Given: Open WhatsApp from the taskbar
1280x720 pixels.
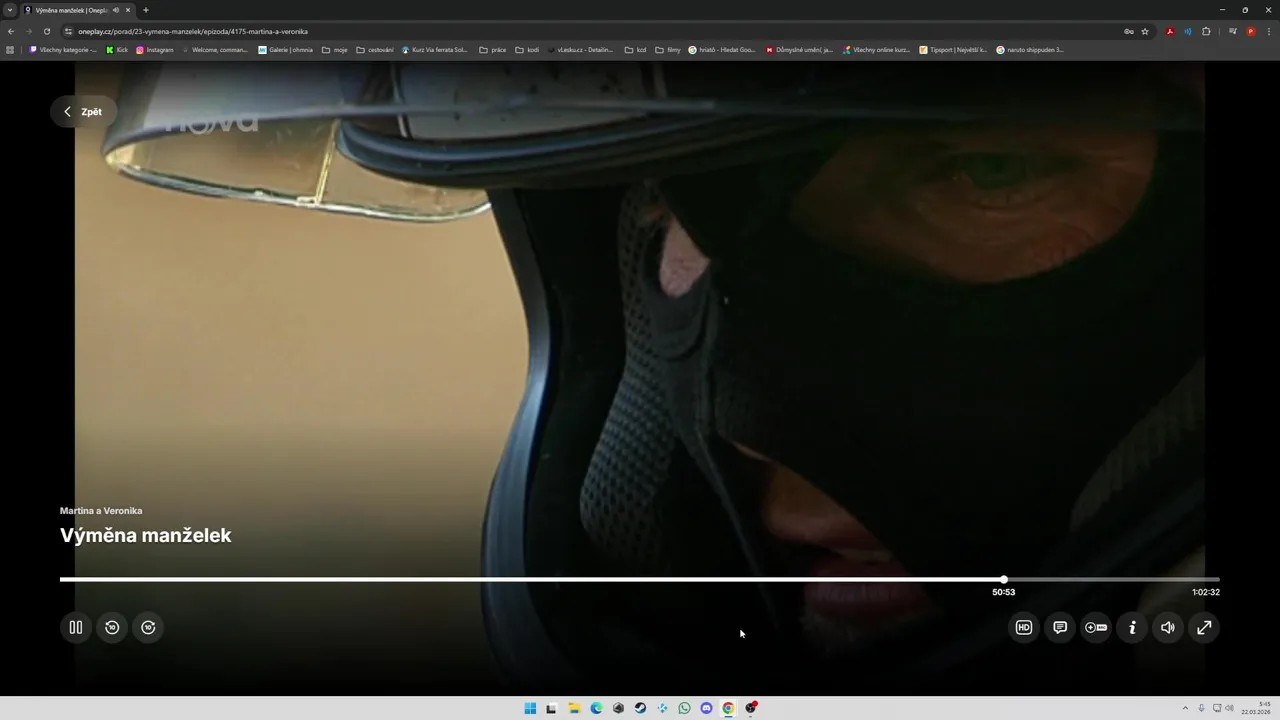Looking at the screenshot, I should point(684,708).
